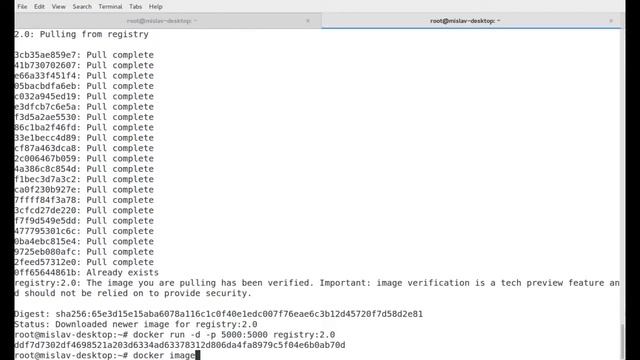This screenshot has height=360, width=640.
Task: Click the 'should not be relied on' line
Action: [133, 293]
